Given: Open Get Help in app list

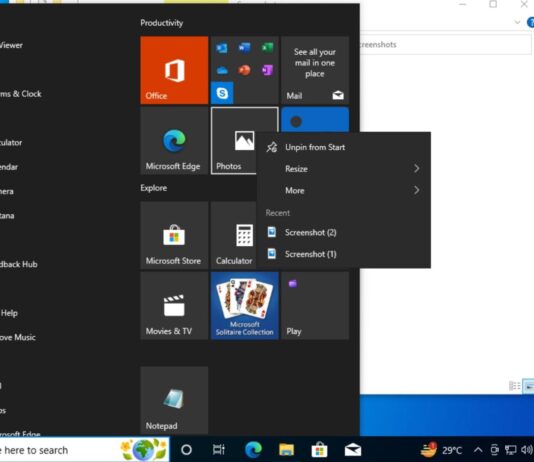Looking at the screenshot, I should click(x=9, y=313).
